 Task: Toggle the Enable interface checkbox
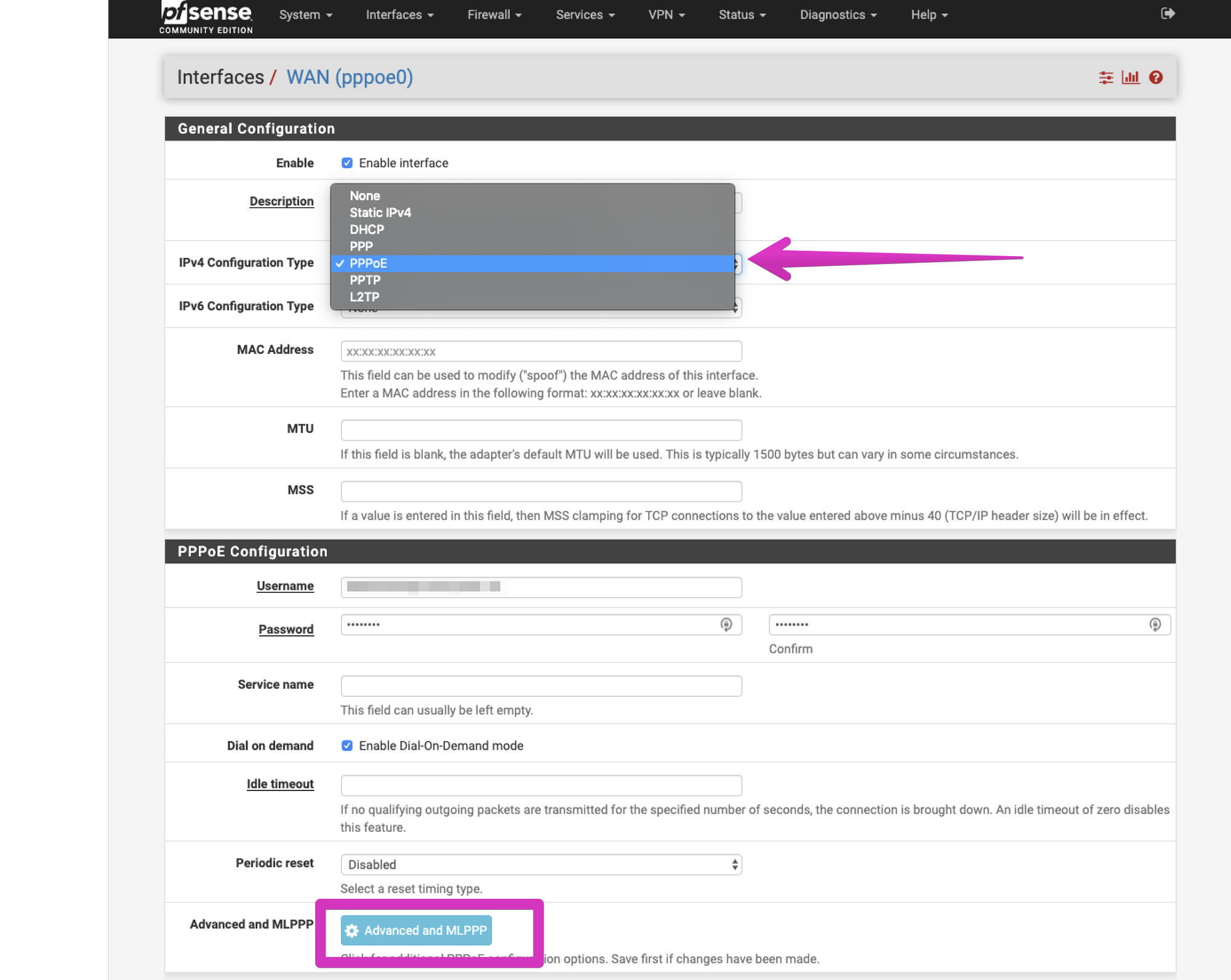pos(347,163)
